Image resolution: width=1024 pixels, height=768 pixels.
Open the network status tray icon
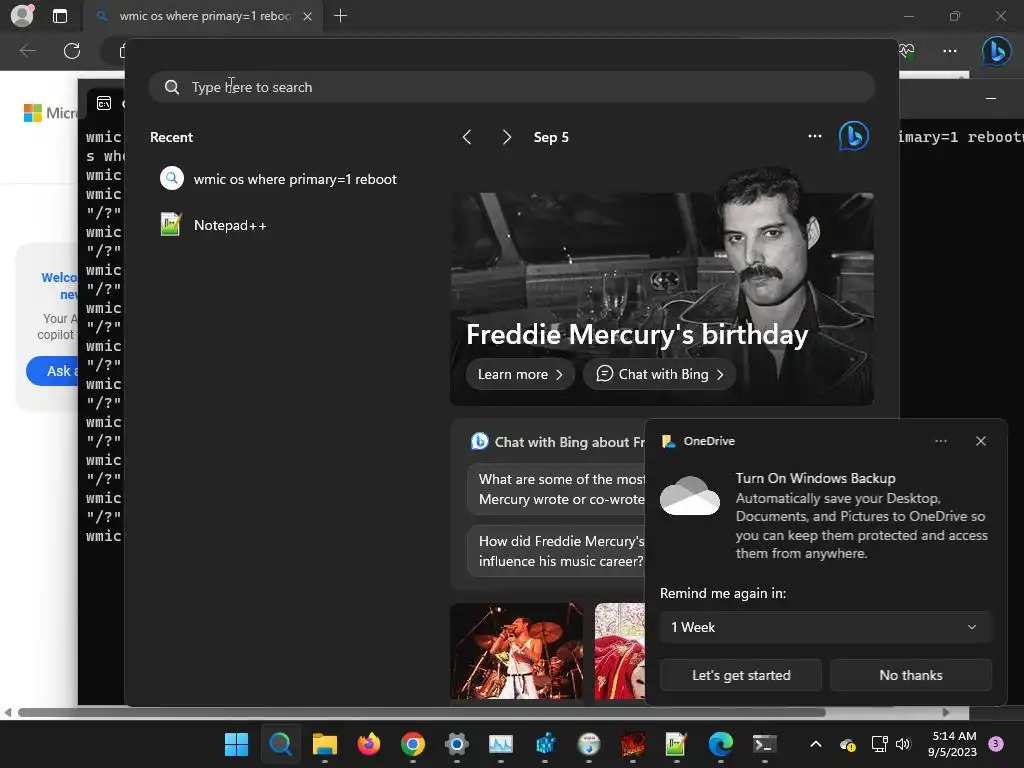coord(879,744)
